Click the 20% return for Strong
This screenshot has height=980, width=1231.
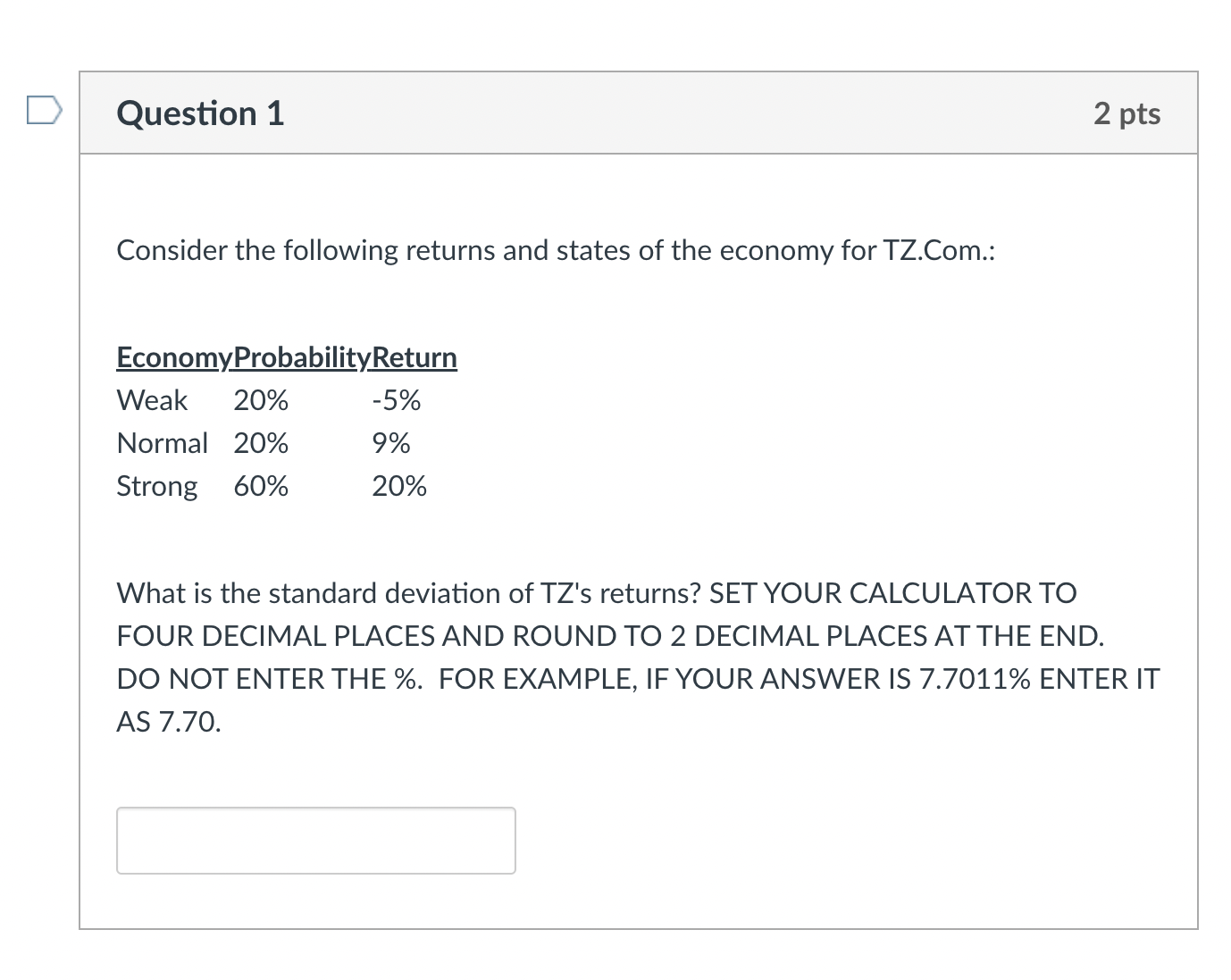click(399, 486)
